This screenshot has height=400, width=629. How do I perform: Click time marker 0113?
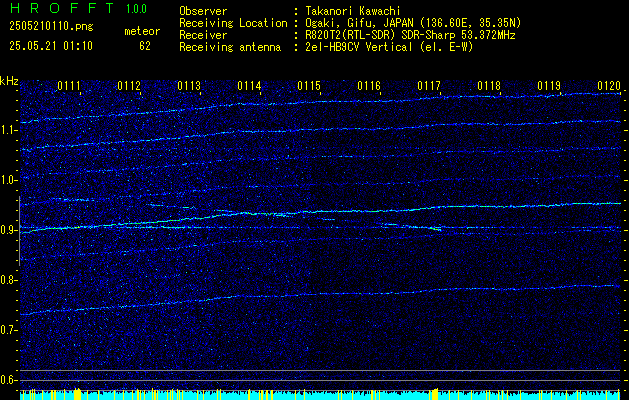tap(189, 86)
